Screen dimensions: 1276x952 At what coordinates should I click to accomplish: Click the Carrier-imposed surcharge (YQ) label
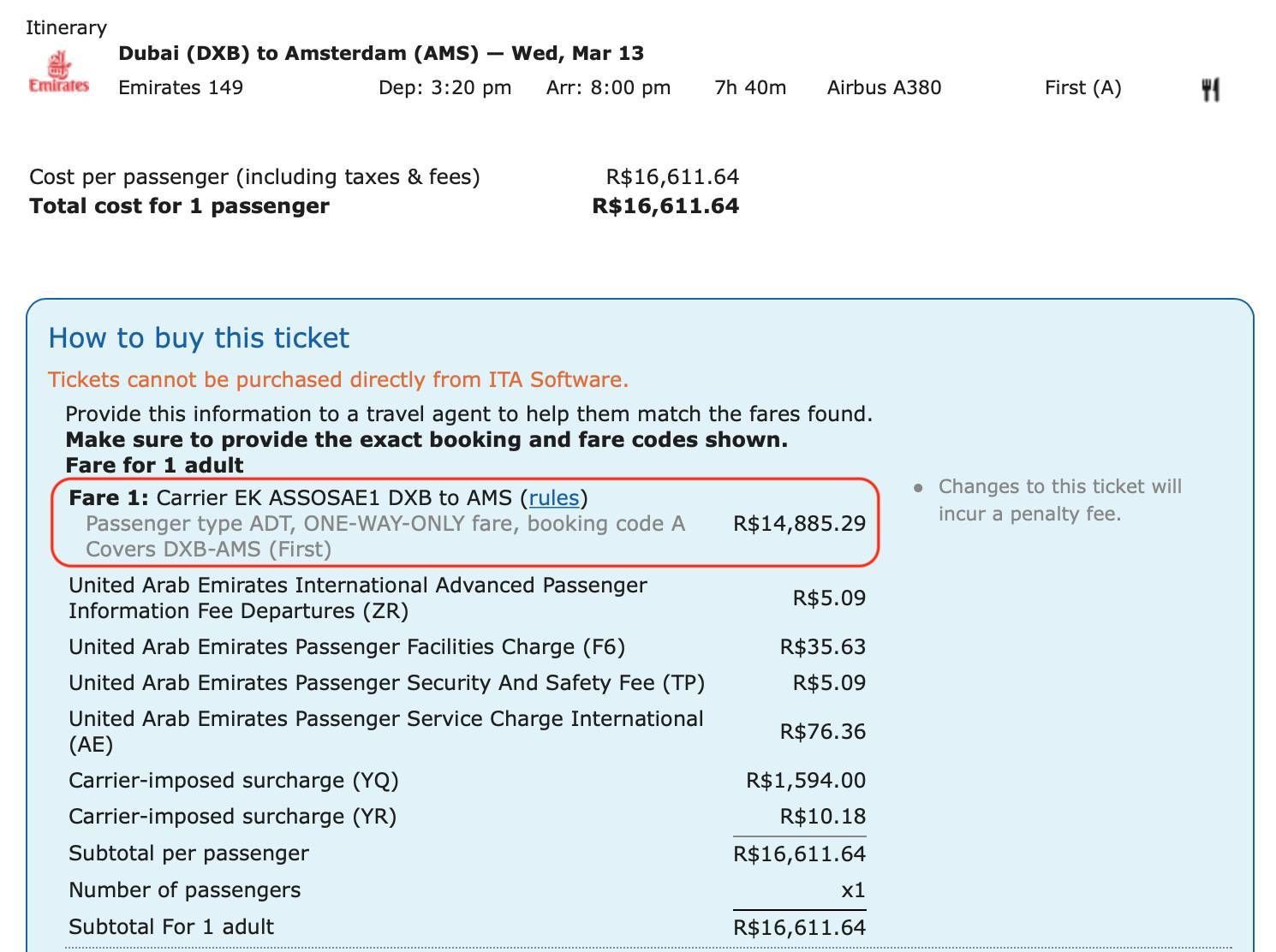234,781
